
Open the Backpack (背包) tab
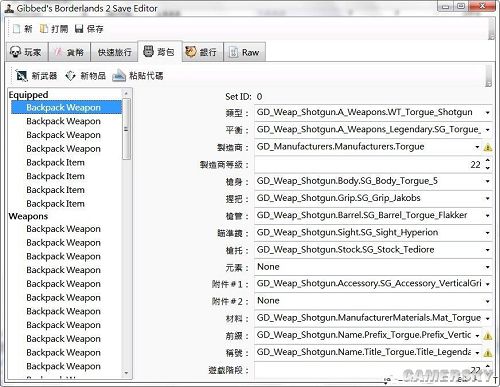pyautogui.click(x=160, y=51)
